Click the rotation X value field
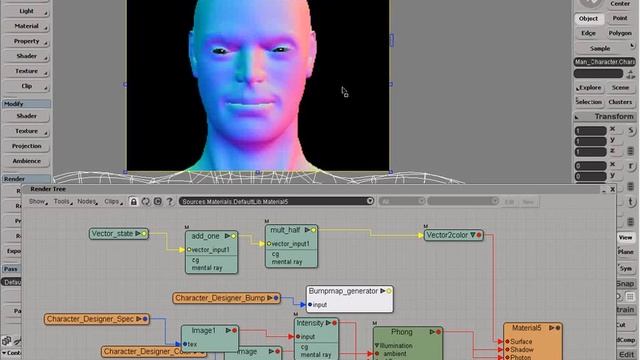Viewport: 640px width, 360px height. point(590,166)
